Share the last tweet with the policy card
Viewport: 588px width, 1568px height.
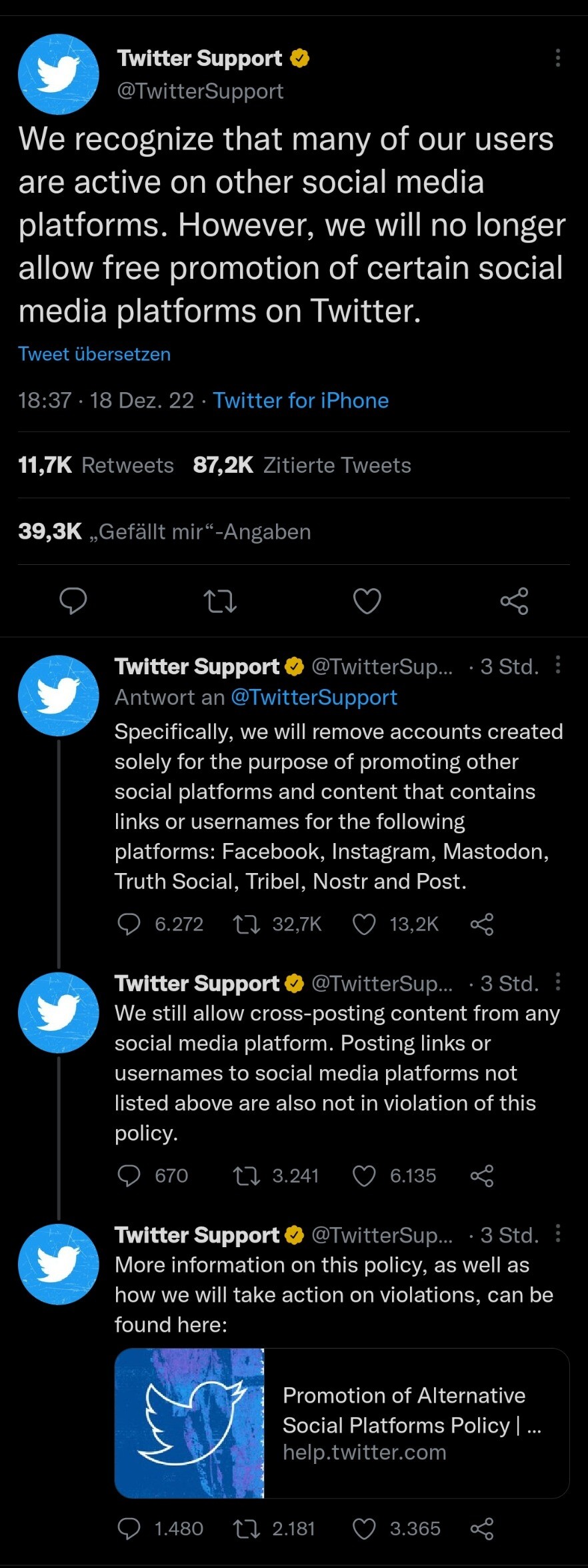pos(481,1528)
